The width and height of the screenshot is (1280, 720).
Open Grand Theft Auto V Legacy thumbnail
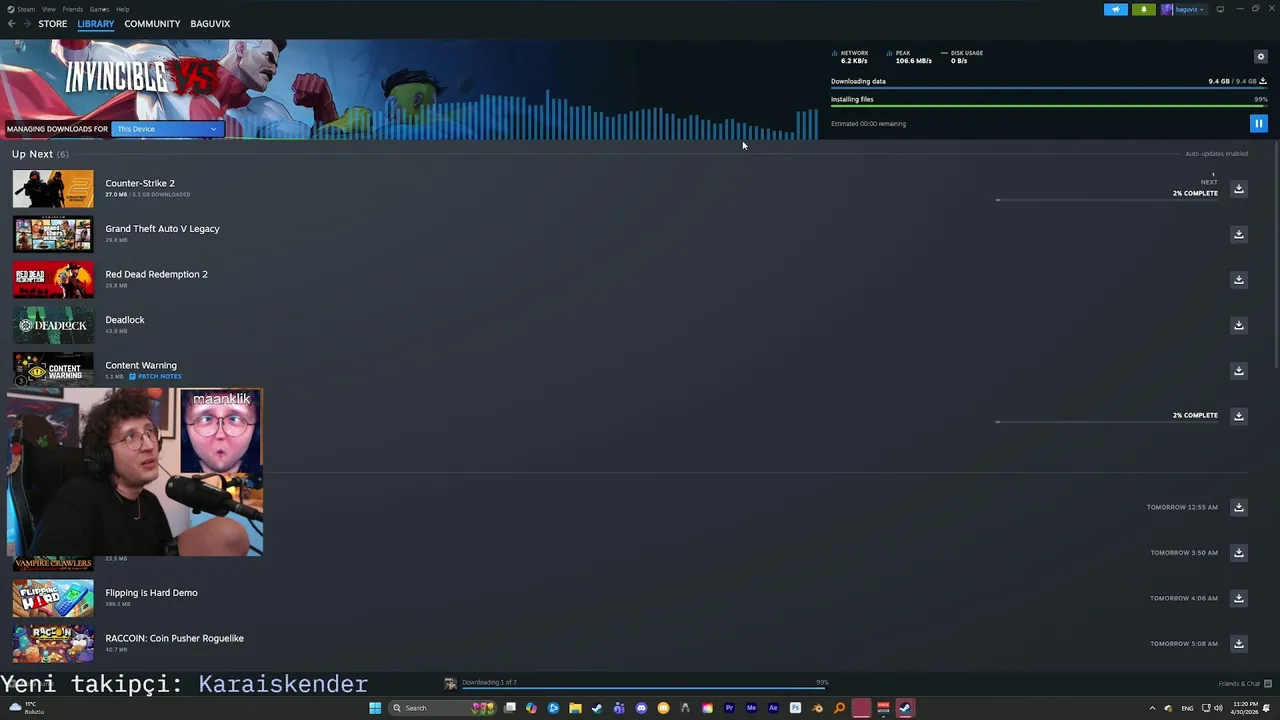[53, 234]
